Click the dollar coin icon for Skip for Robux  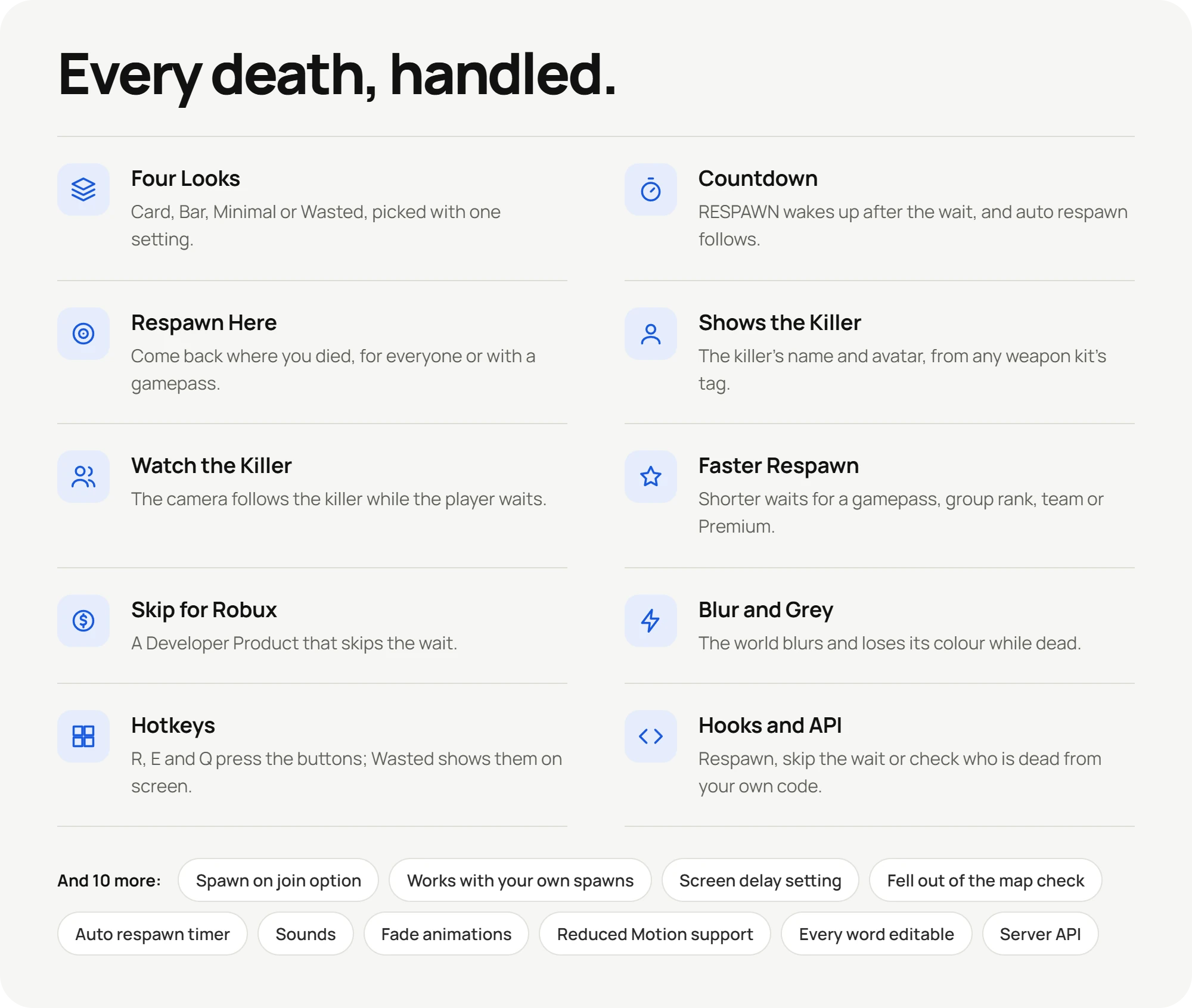pyautogui.click(x=83, y=621)
